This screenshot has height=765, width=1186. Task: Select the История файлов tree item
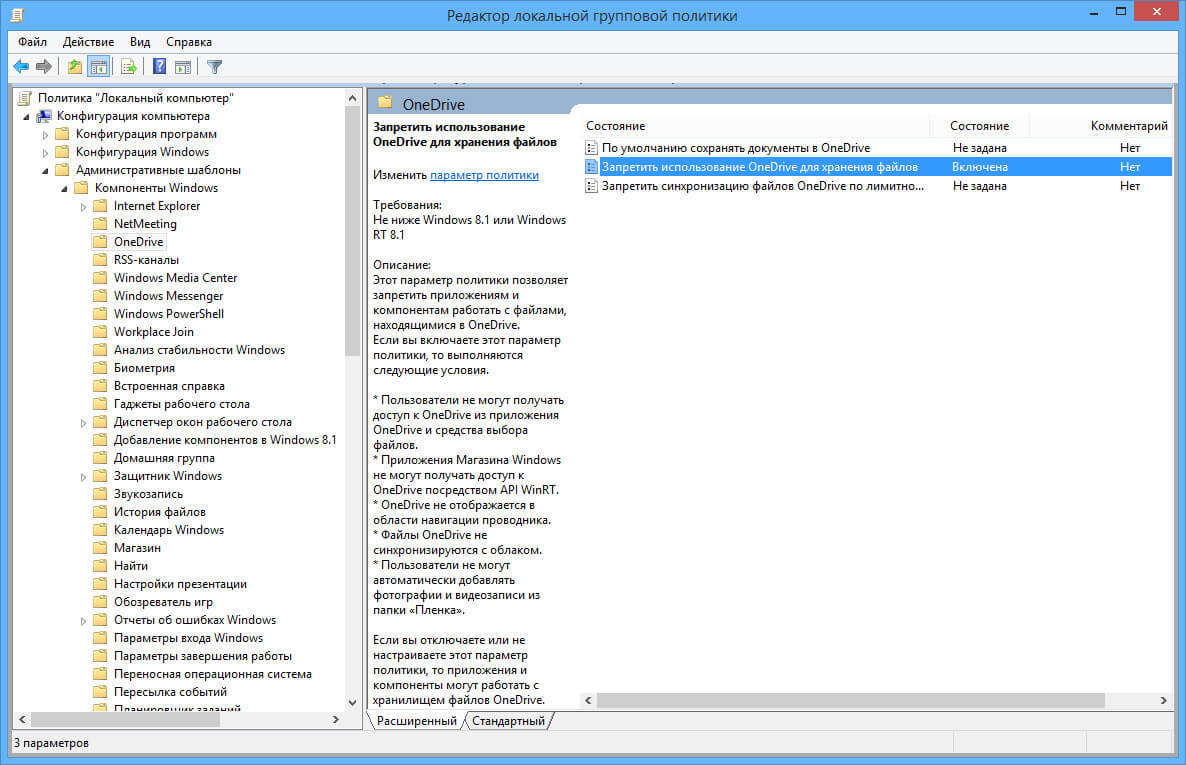pos(160,512)
